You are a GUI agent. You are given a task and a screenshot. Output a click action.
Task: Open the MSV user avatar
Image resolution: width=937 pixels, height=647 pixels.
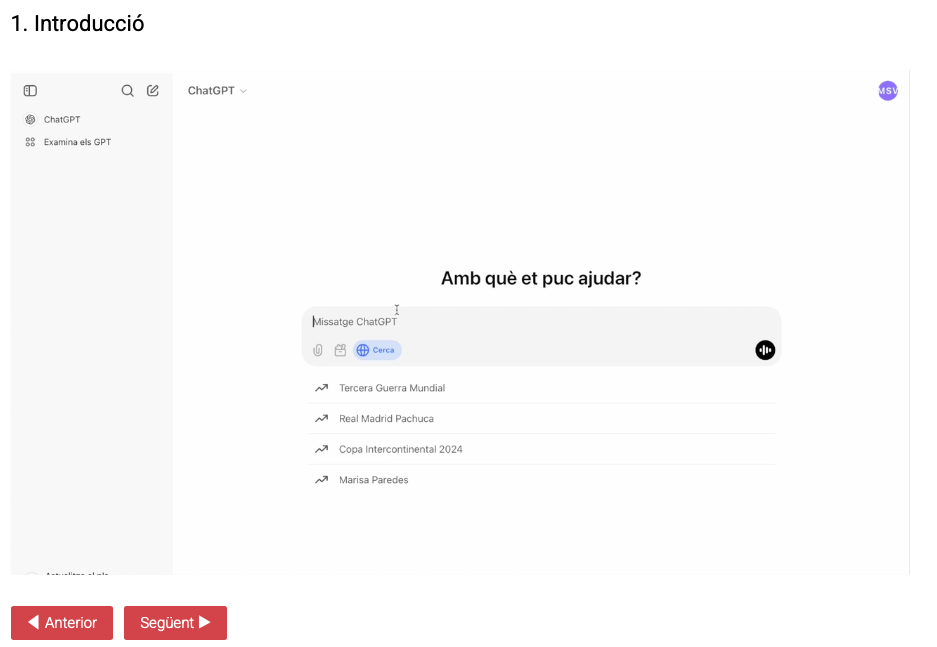coord(887,91)
